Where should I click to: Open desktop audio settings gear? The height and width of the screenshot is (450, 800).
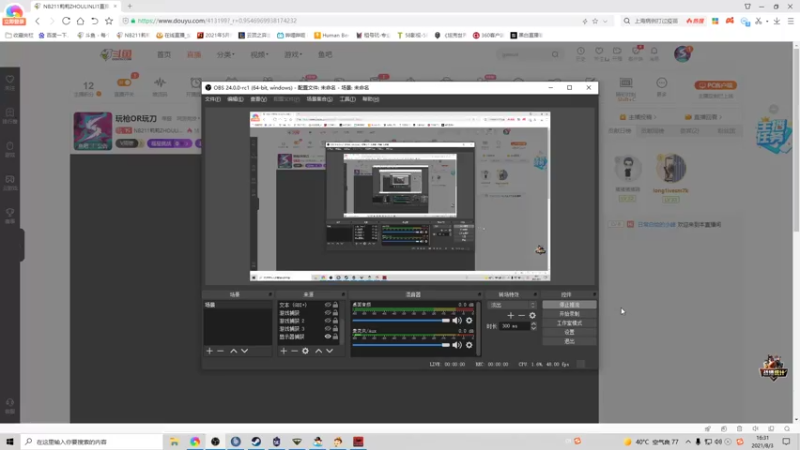click(x=469, y=320)
